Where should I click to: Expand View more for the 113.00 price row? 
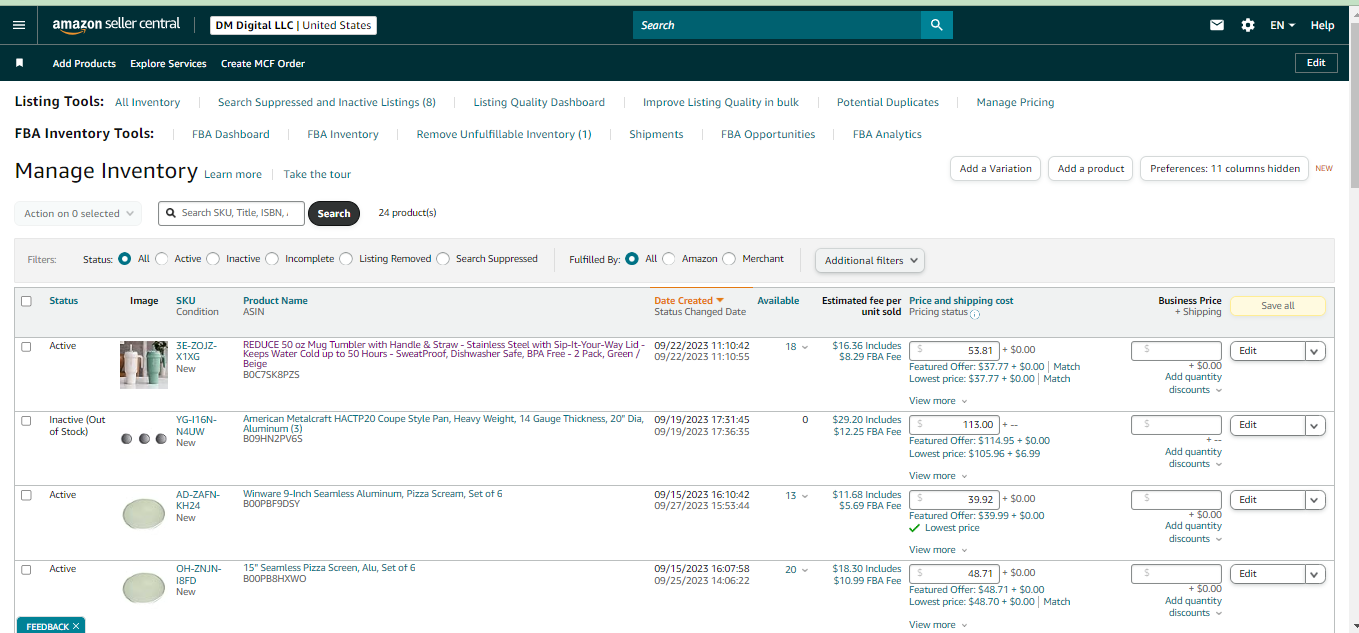(x=938, y=476)
